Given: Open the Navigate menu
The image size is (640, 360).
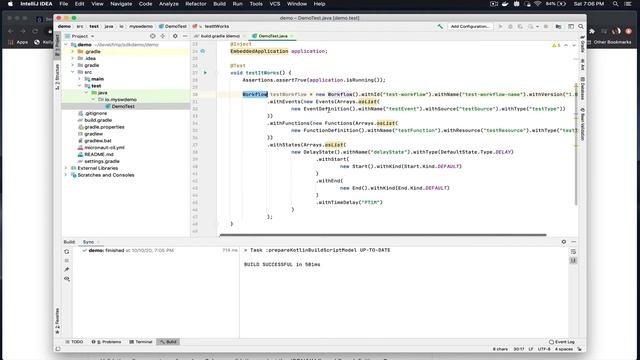Looking at the screenshot, I should (x=121, y=4).
